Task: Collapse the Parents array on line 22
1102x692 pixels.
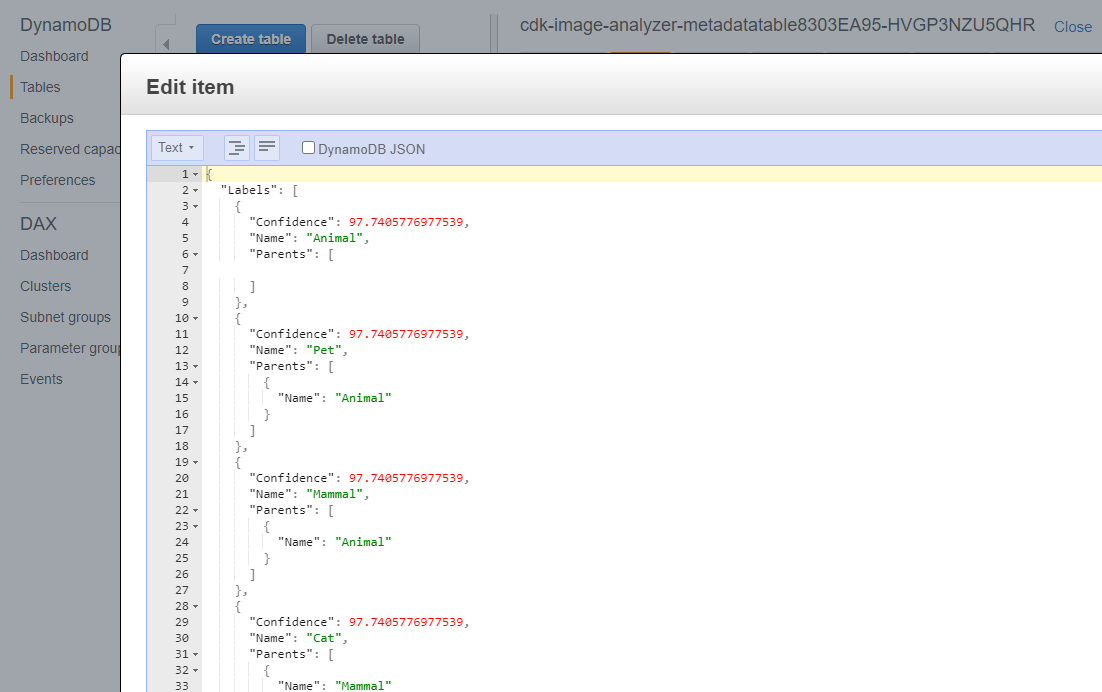Action: click(x=195, y=511)
